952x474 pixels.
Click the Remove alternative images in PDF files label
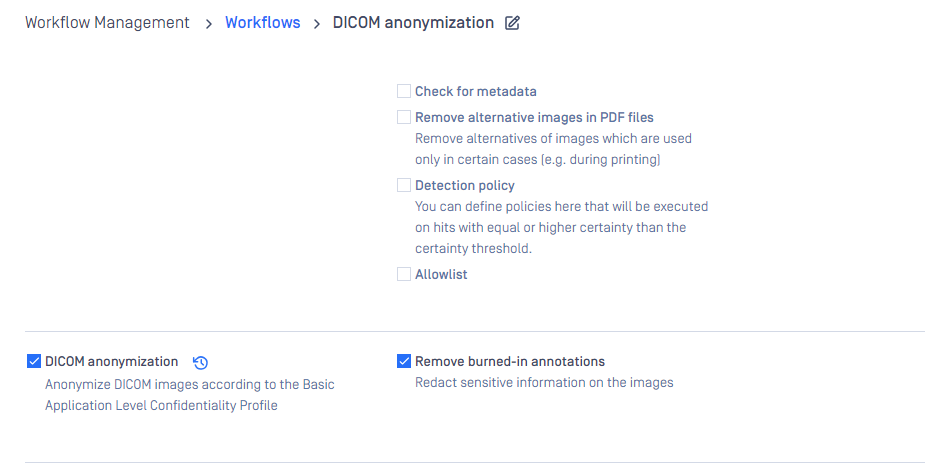pyautogui.click(x=534, y=117)
